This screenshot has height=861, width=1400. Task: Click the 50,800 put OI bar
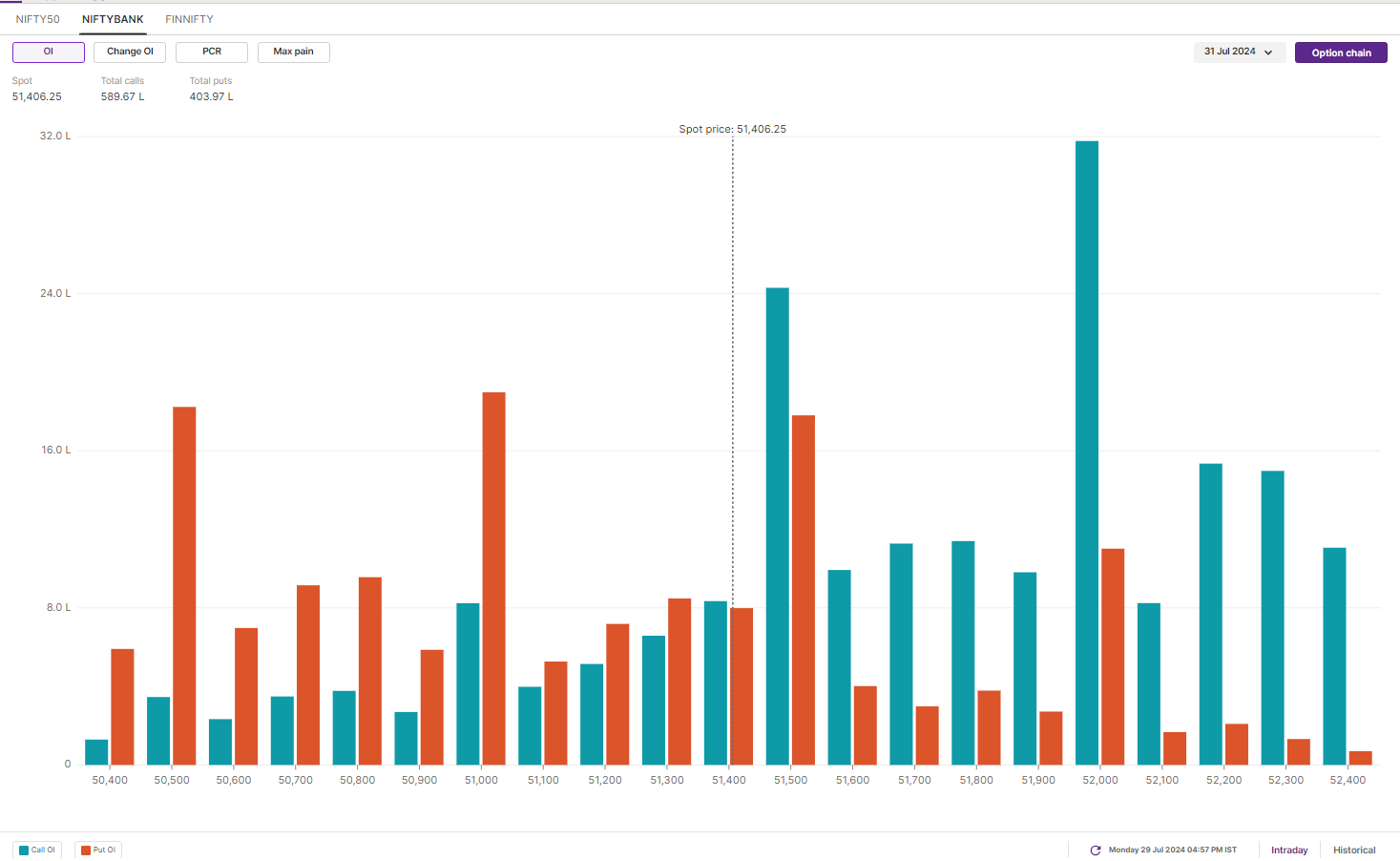coord(370,671)
